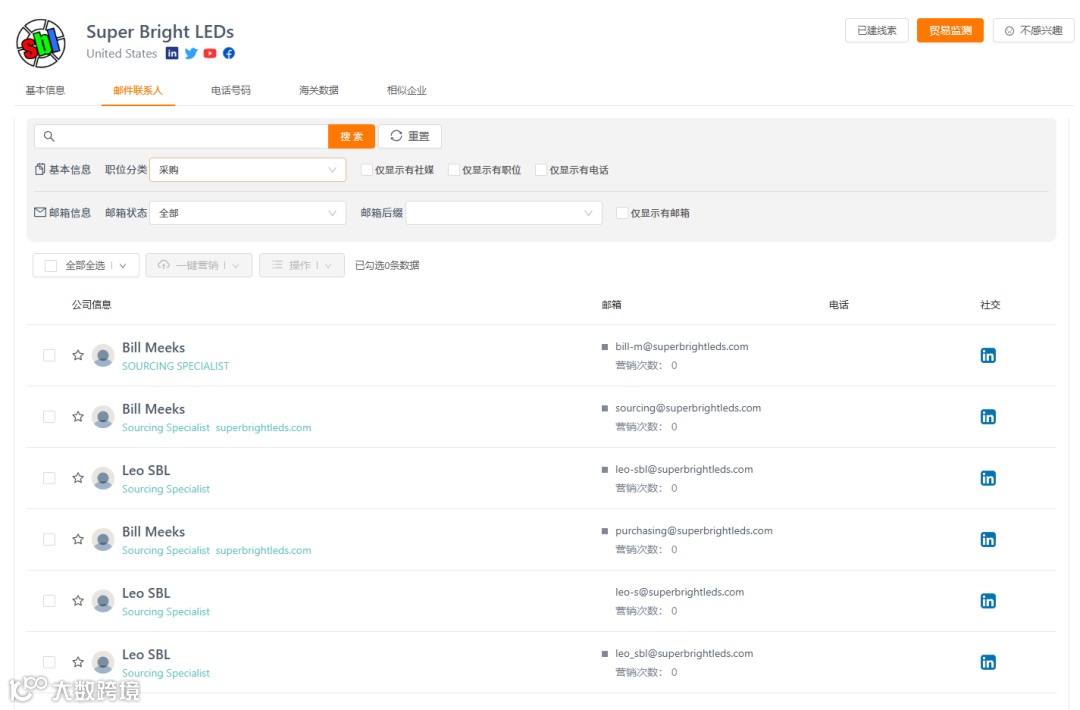Image resolution: width=1080 pixels, height=710 pixels.
Task: Star the sourcing@superbrightleds.com contact
Action: pyautogui.click(x=78, y=417)
